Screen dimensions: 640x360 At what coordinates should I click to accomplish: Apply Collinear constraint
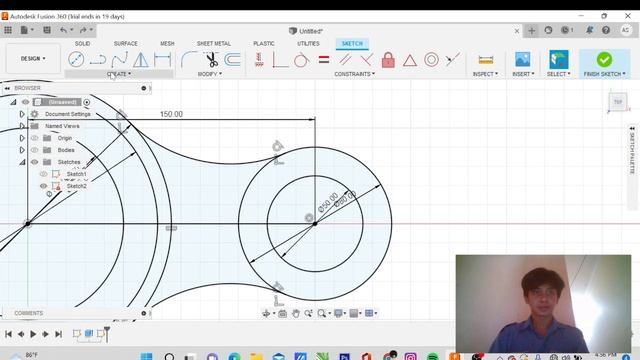point(452,60)
